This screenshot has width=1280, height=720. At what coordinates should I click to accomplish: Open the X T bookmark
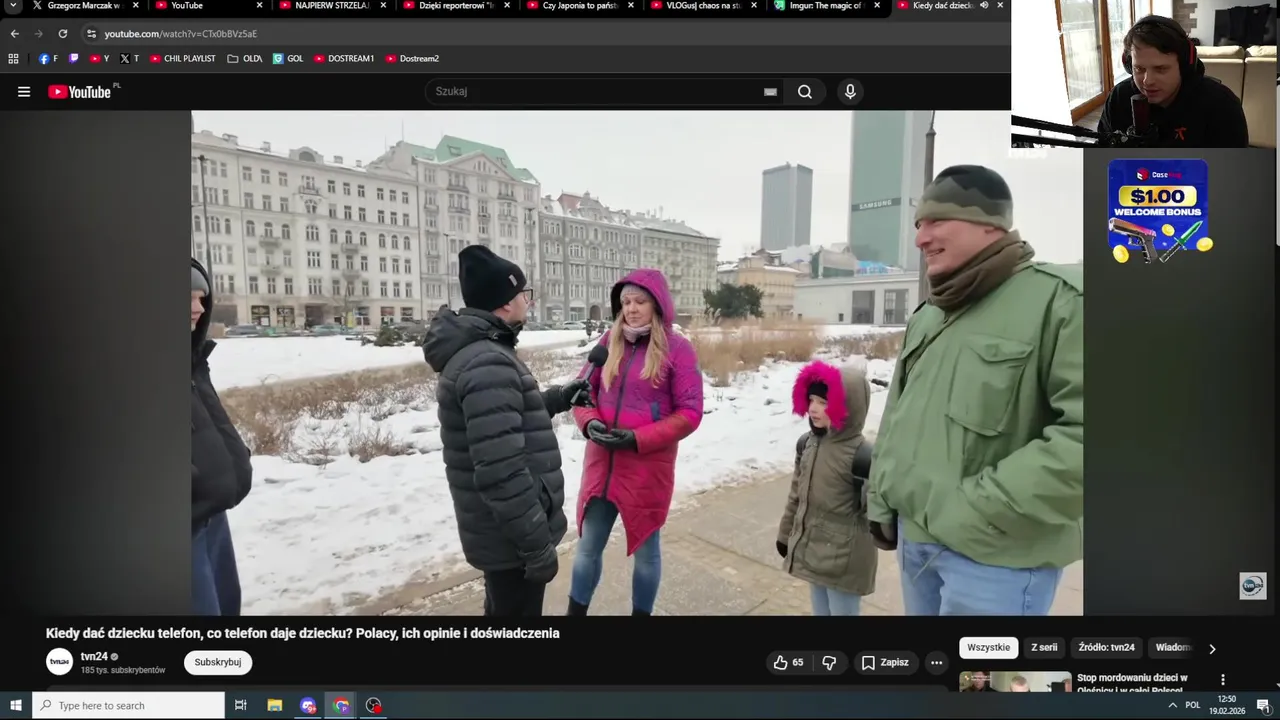coord(130,59)
